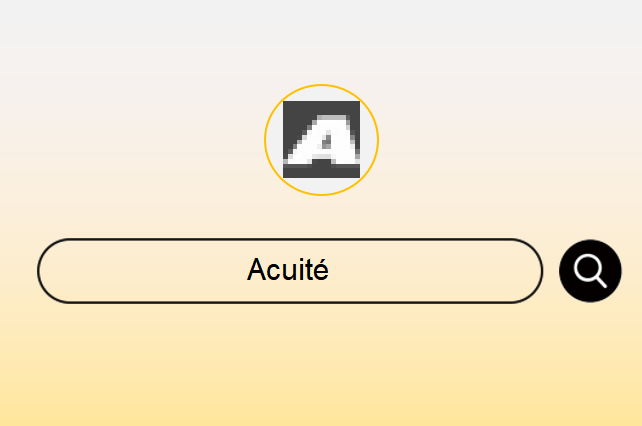Activate the search loupe beside the field
This screenshot has width=642, height=426.
590,271
